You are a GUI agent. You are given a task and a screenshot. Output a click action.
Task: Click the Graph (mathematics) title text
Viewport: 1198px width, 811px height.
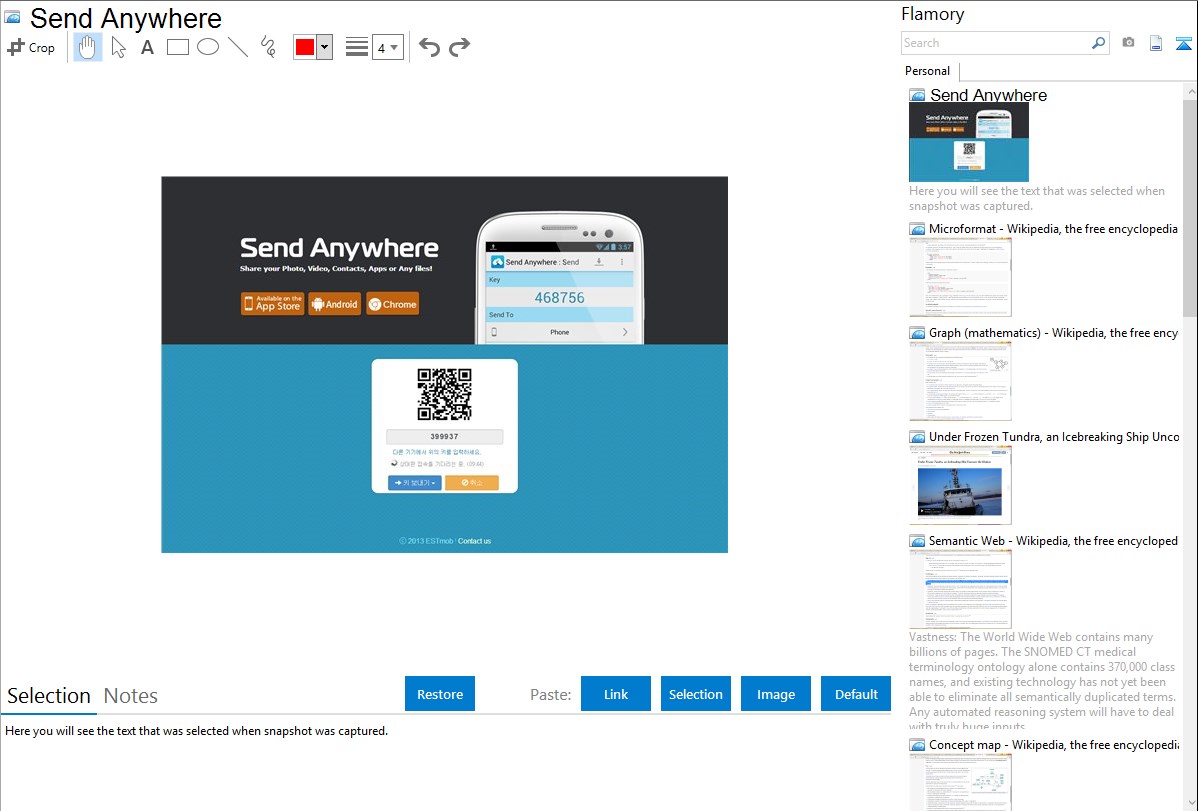pyautogui.click(x=1053, y=333)
